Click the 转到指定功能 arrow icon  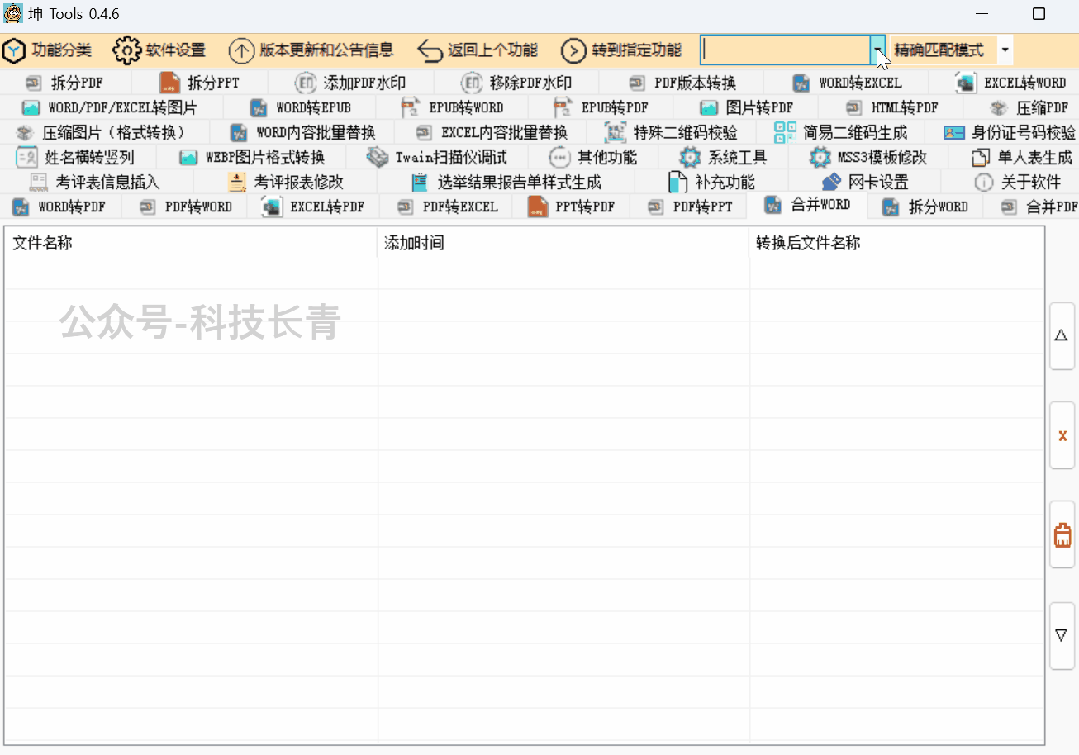pos(573,50)
